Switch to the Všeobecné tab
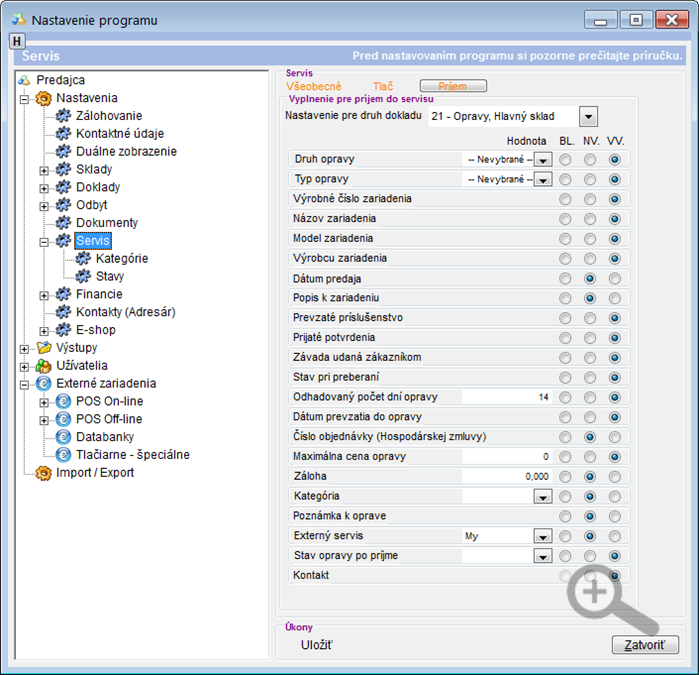The image size is (699, 675). (313, 86)
